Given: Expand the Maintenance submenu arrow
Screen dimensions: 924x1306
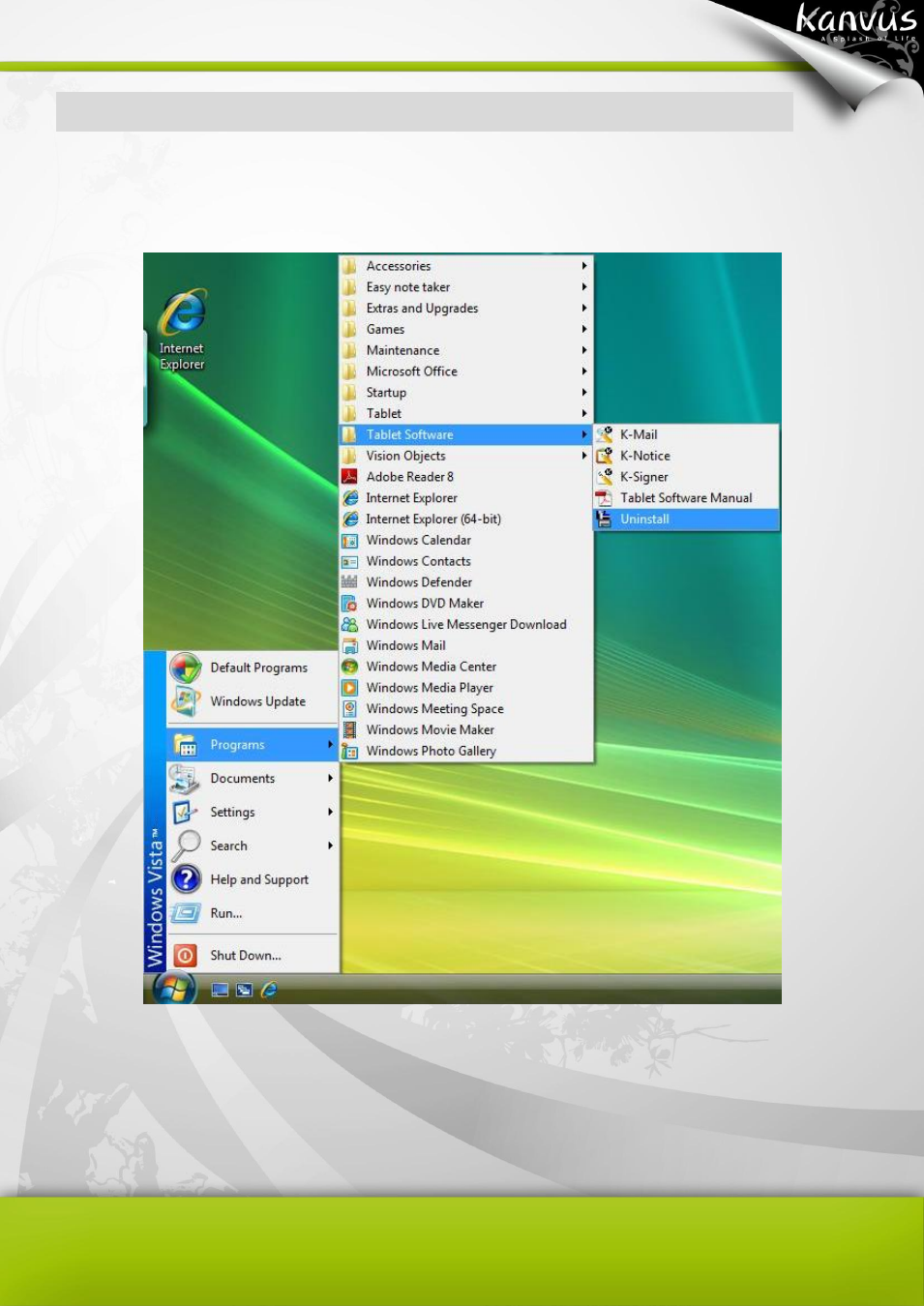Looking at the screenshot, I should pyautogui.click(x=584, y=350).
